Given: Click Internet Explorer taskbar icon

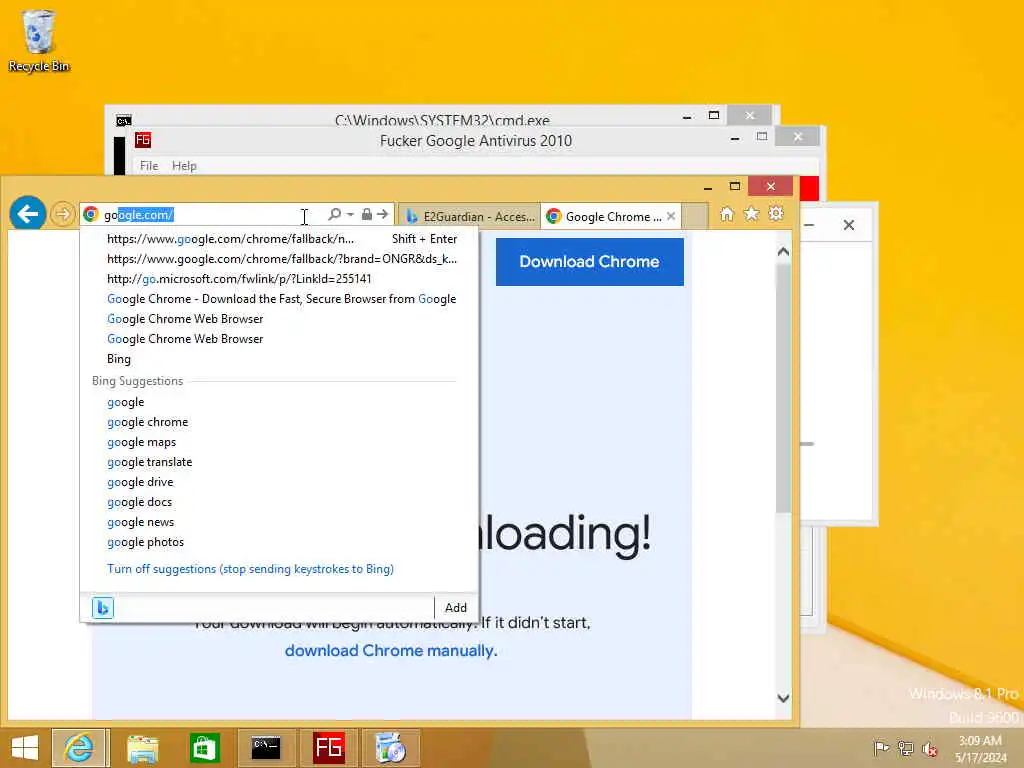Looking at the screenshot, I should [x=78, y=748].
